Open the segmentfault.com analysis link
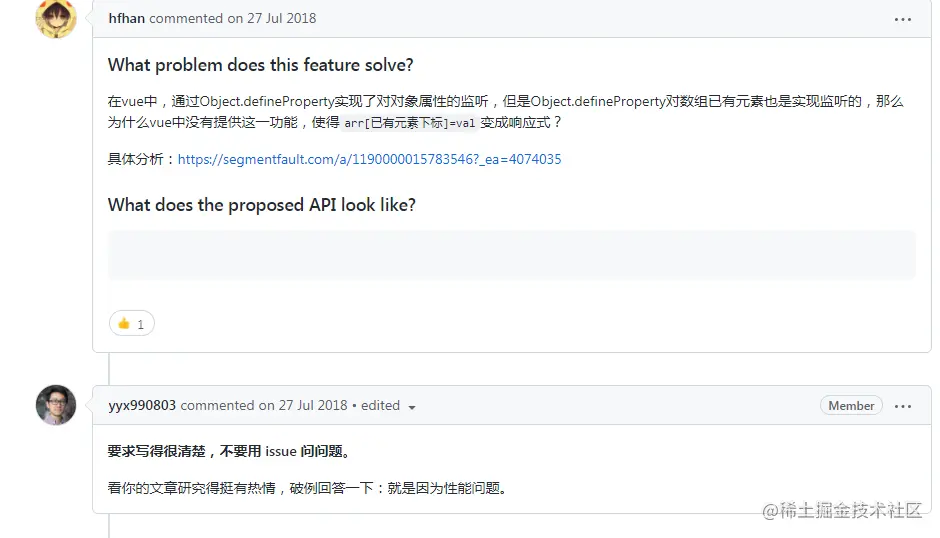This screenshot has width=940, height=538. pyautogui.click(x=369, y=159)
